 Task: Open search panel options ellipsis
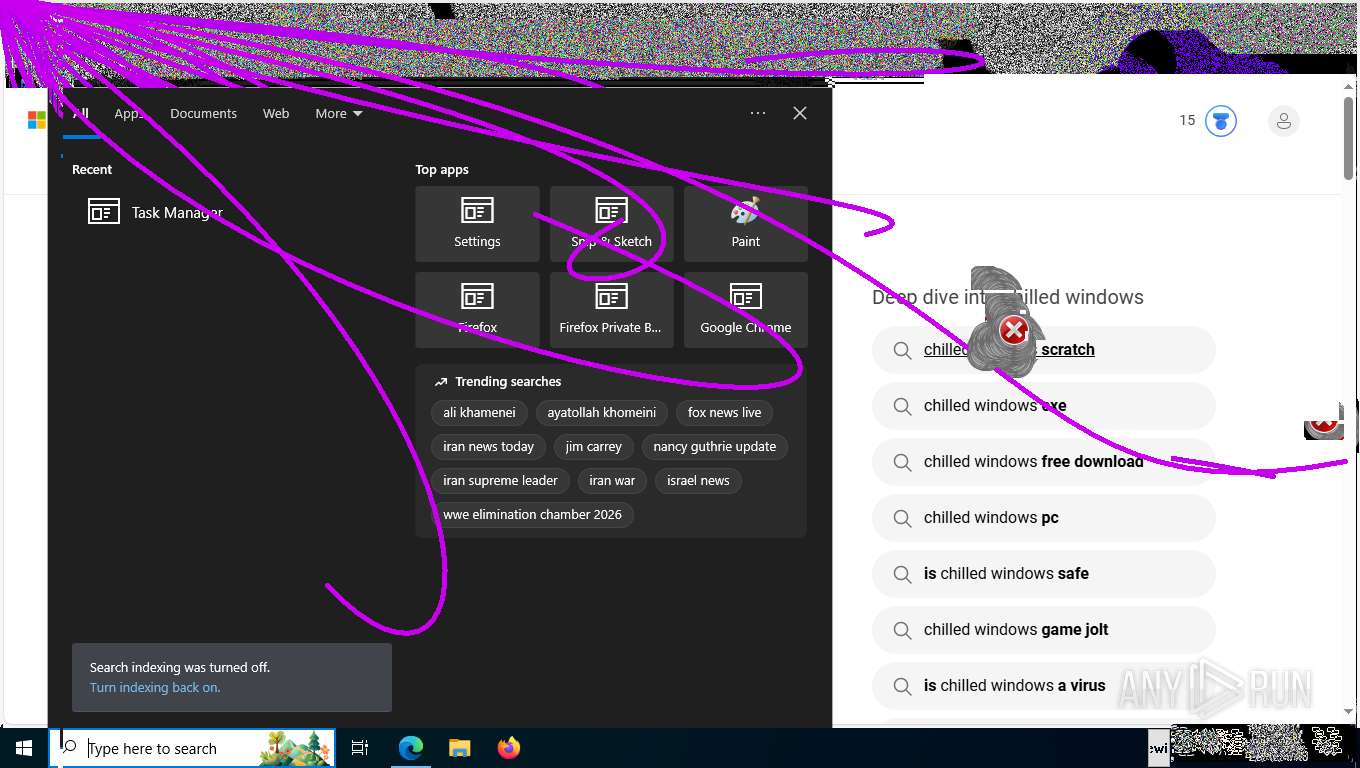click(758, 113)
